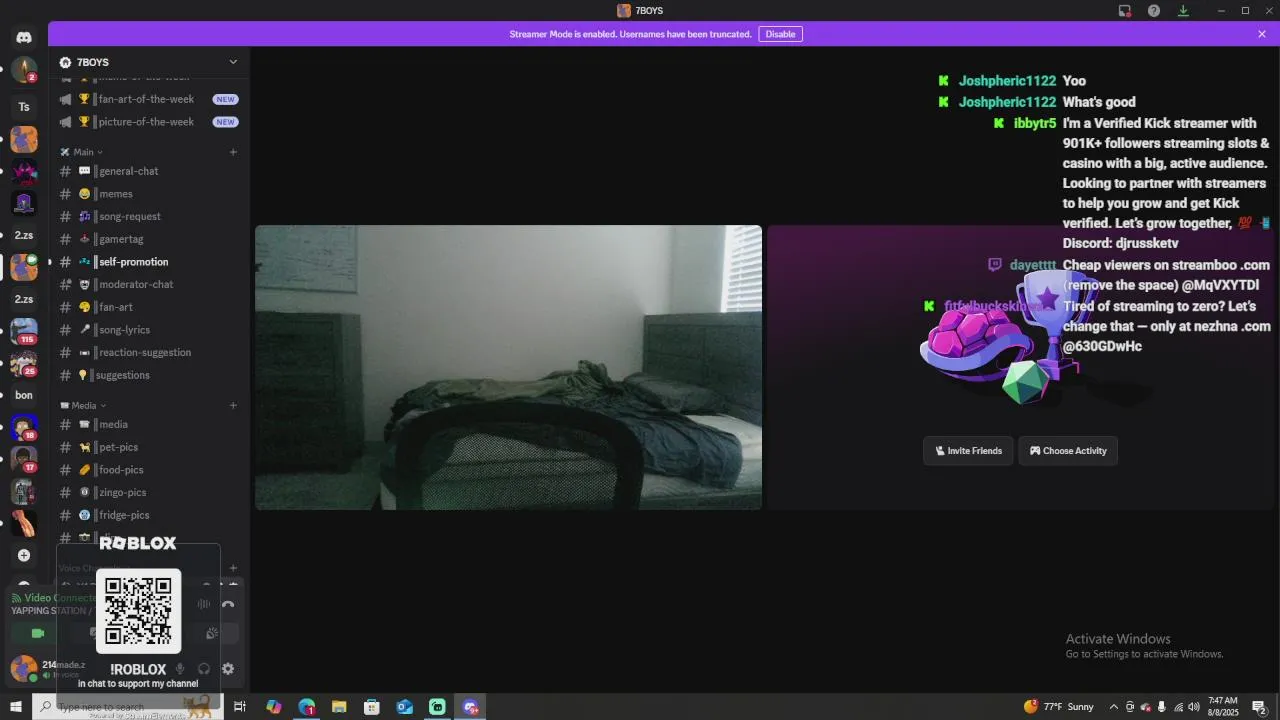The width and height of the screenshot is (1280, 720).
Task: Open Discord direct messages home
Action: [24, 37]
